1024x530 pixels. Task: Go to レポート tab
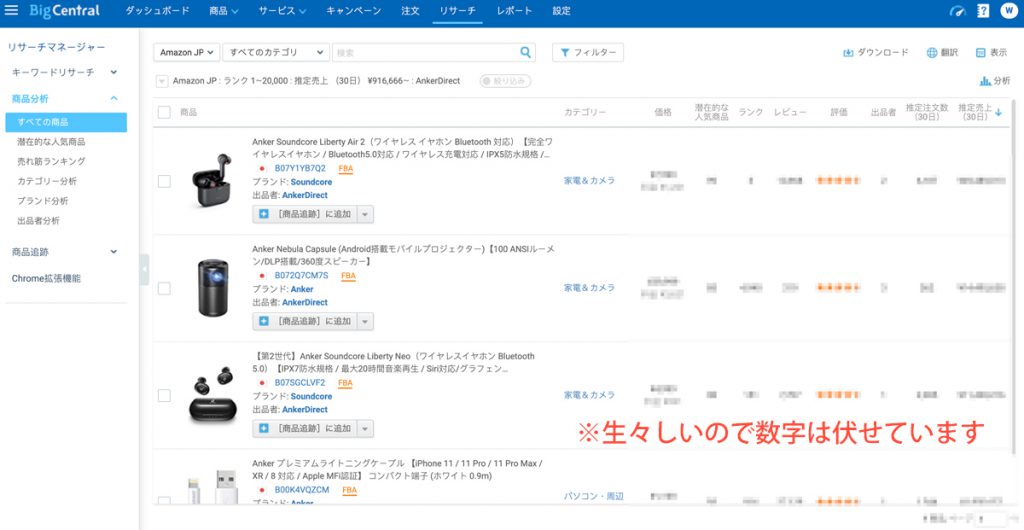(514, 11)
